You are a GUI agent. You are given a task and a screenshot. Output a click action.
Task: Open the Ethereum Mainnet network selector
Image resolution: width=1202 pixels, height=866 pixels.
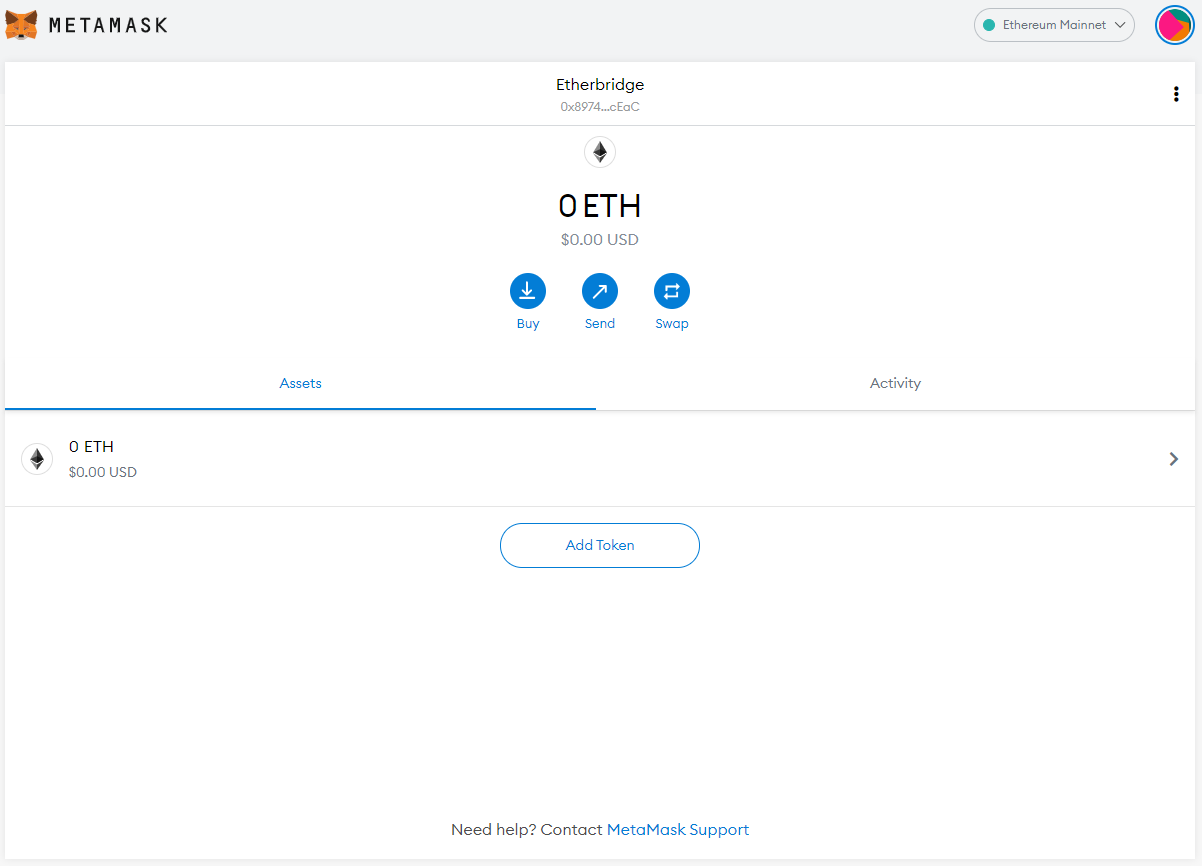pos(1054,24)
